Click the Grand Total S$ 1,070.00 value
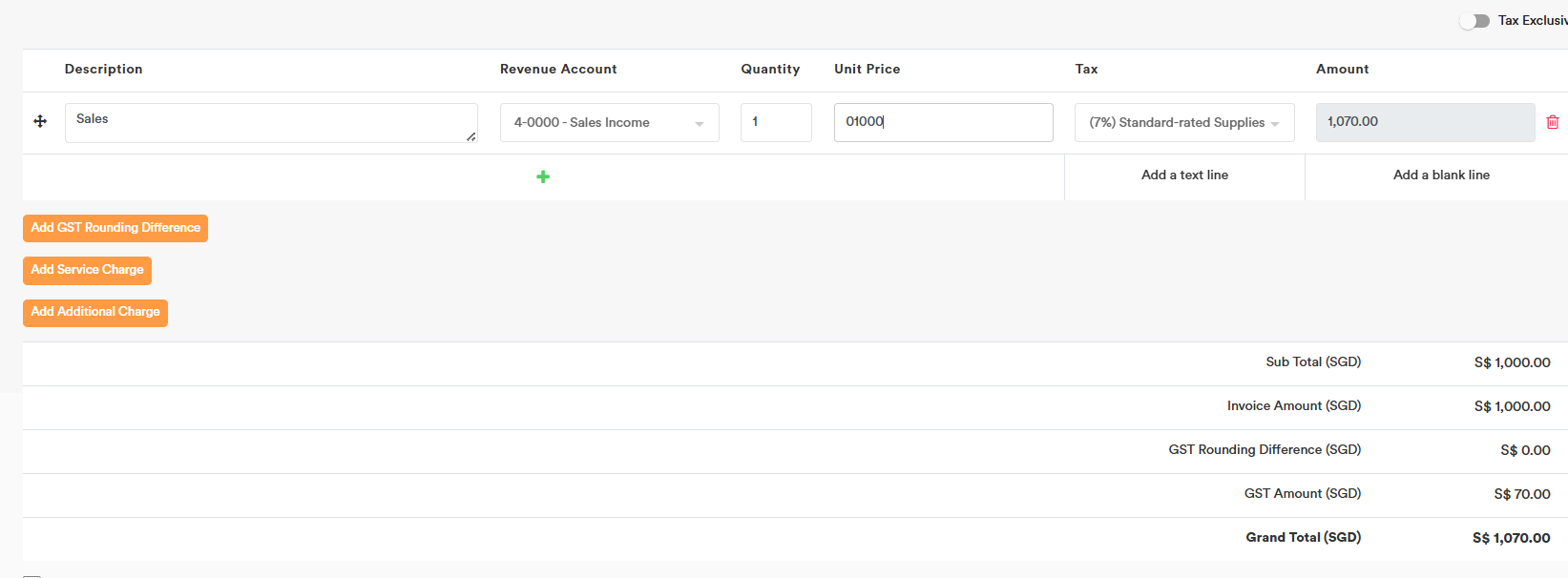Screen dimensions: 1568x578 1511,538
